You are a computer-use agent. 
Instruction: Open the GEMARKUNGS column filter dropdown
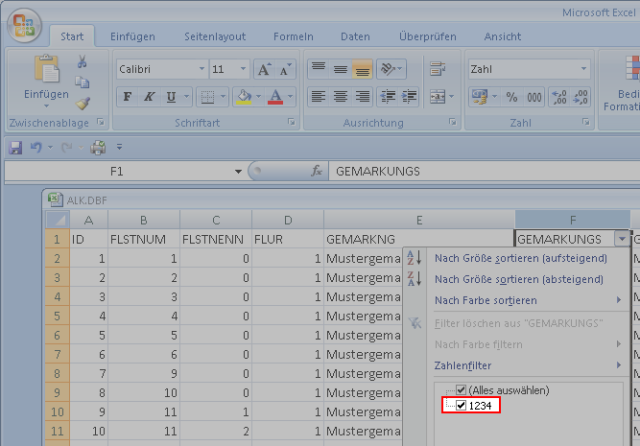tap(623, 239)
